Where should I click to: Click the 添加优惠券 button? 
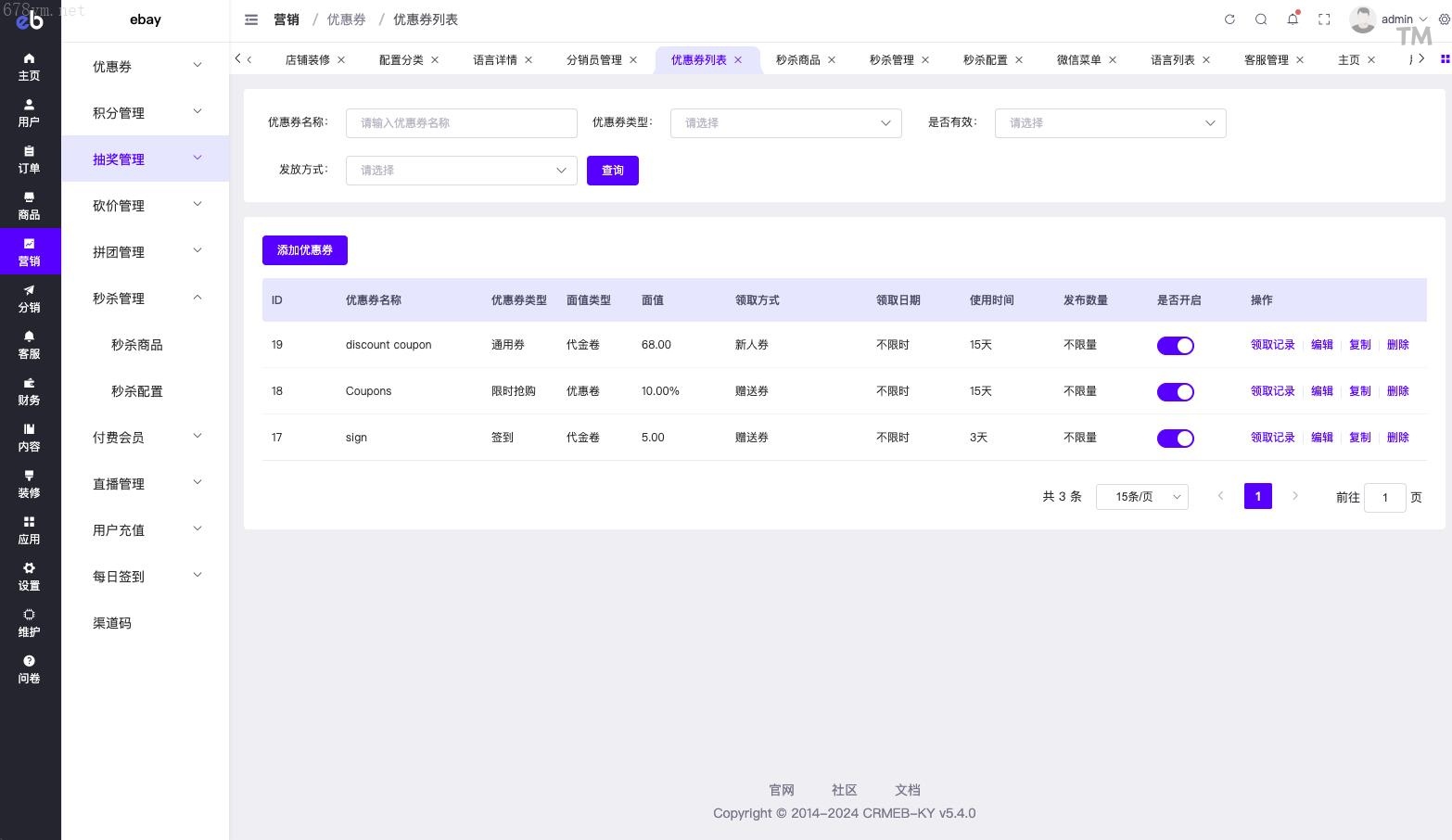(x=304, y=250)
